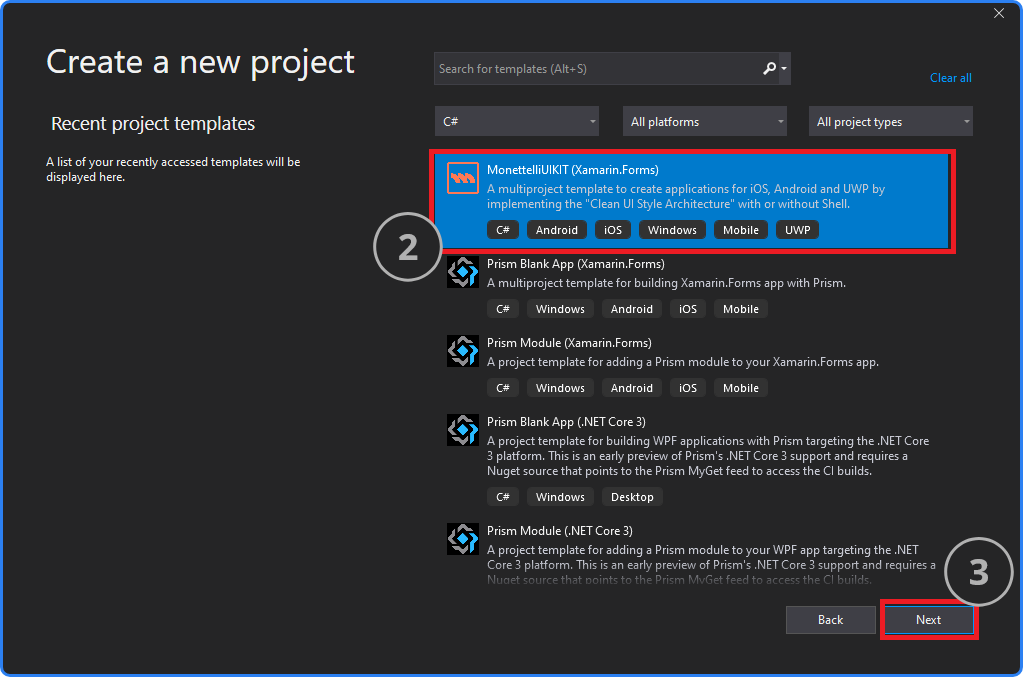Click the iOS tag on MonettelliUIKIT
Viewport: 1023px width, 677px height.
coord(613,230)
